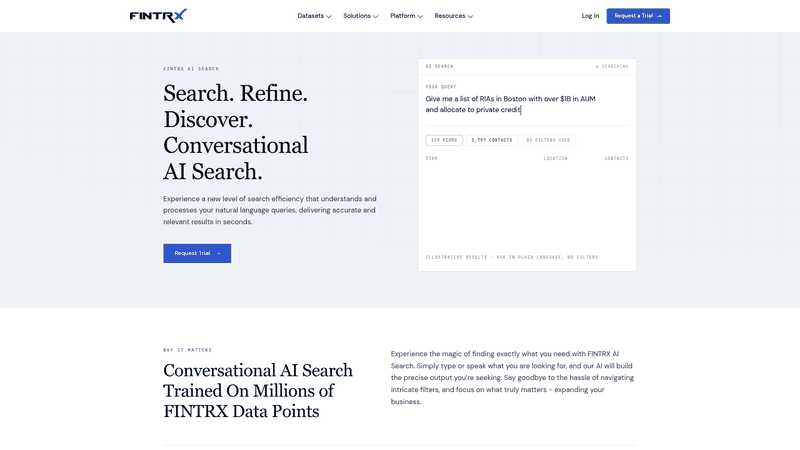Click the Why It Matters label
800x450 pixels.
click(187, 350)
